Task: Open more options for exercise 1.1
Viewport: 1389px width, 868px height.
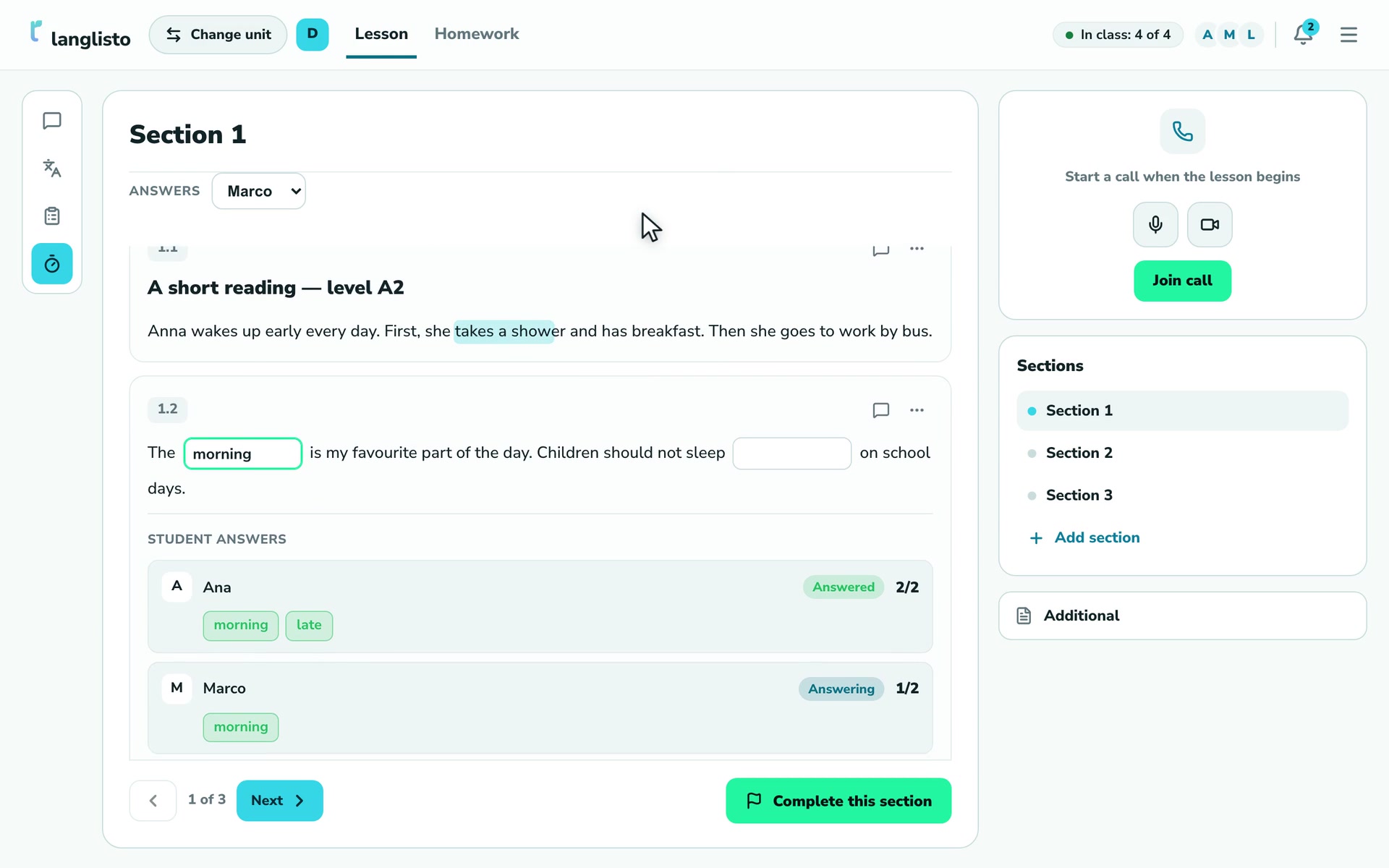Action: coord(917,249)
